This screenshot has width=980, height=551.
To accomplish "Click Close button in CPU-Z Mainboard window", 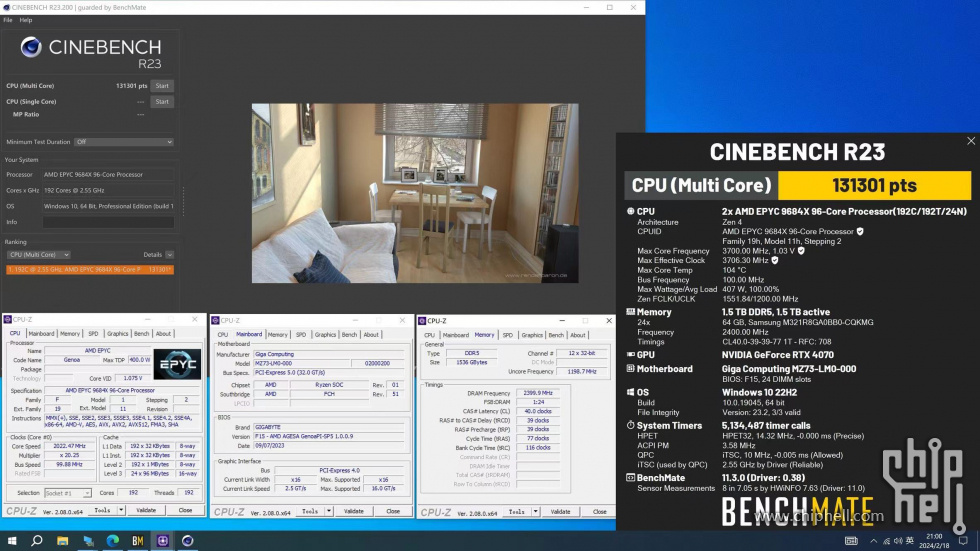I will click(x=392, y=511).
